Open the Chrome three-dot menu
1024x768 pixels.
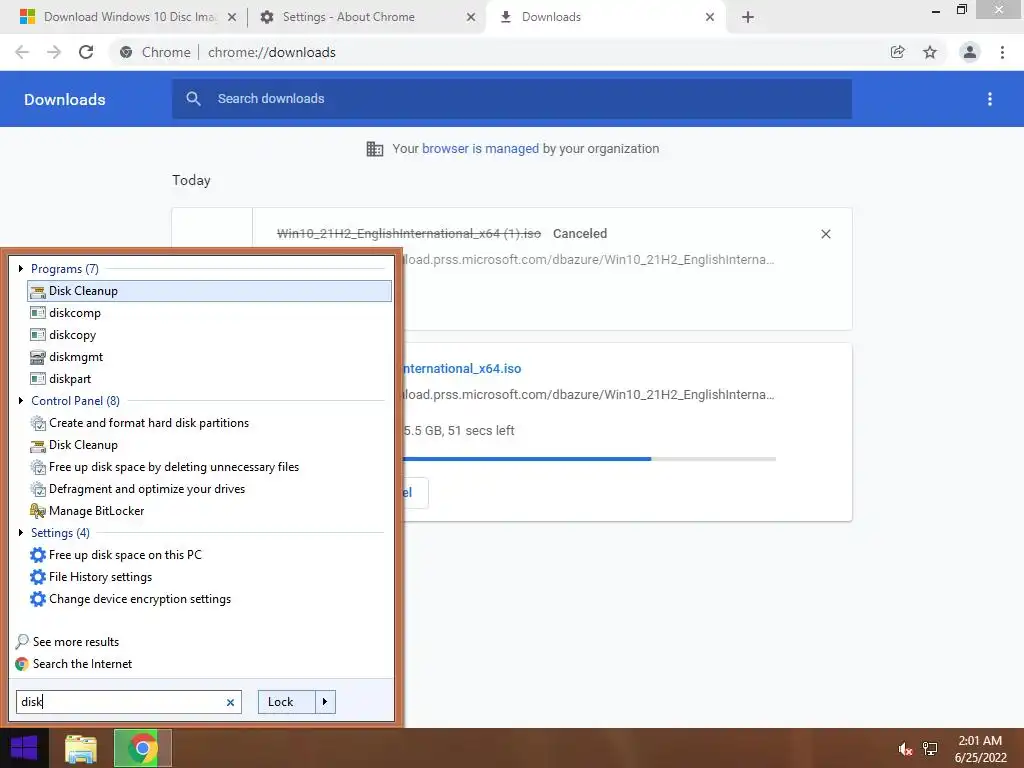(x=1002, y=52)
